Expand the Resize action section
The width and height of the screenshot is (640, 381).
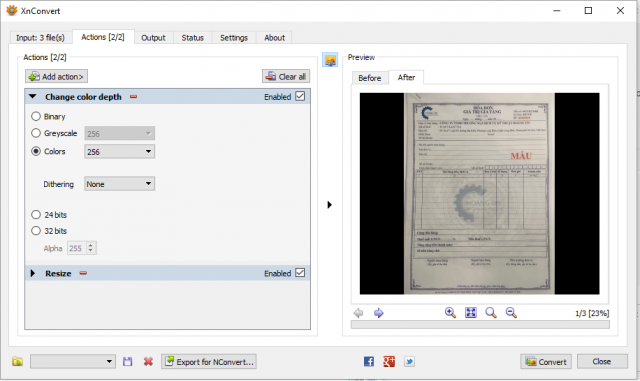click(33, 273)
